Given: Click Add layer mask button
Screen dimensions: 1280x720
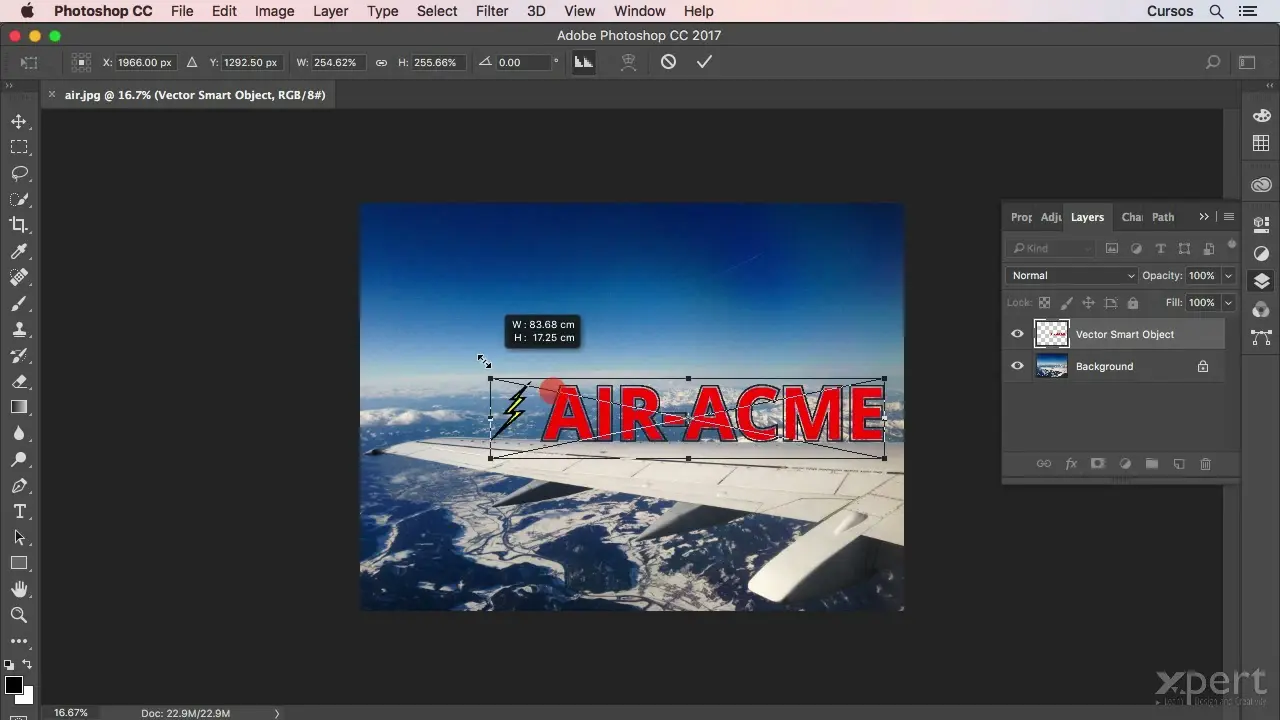Looking at the screenshot, I should [1098, 464].
